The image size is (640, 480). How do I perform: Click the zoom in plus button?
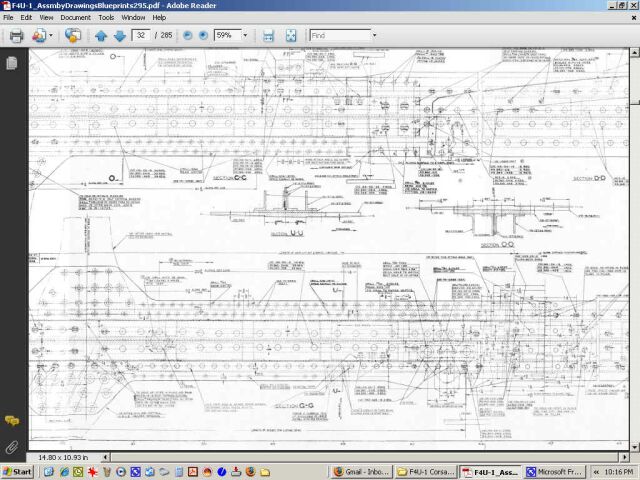[203, 35]
